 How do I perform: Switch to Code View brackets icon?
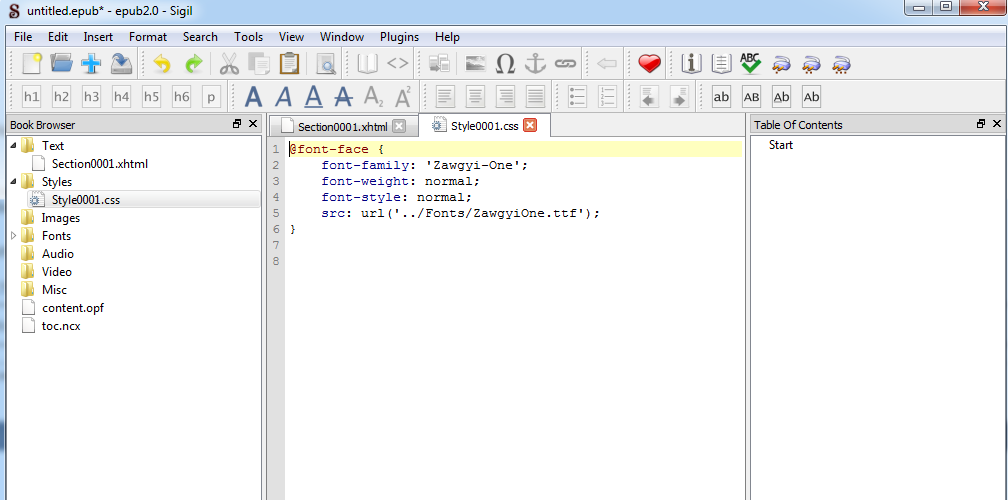pyautogui.click(x=397, y=64)
